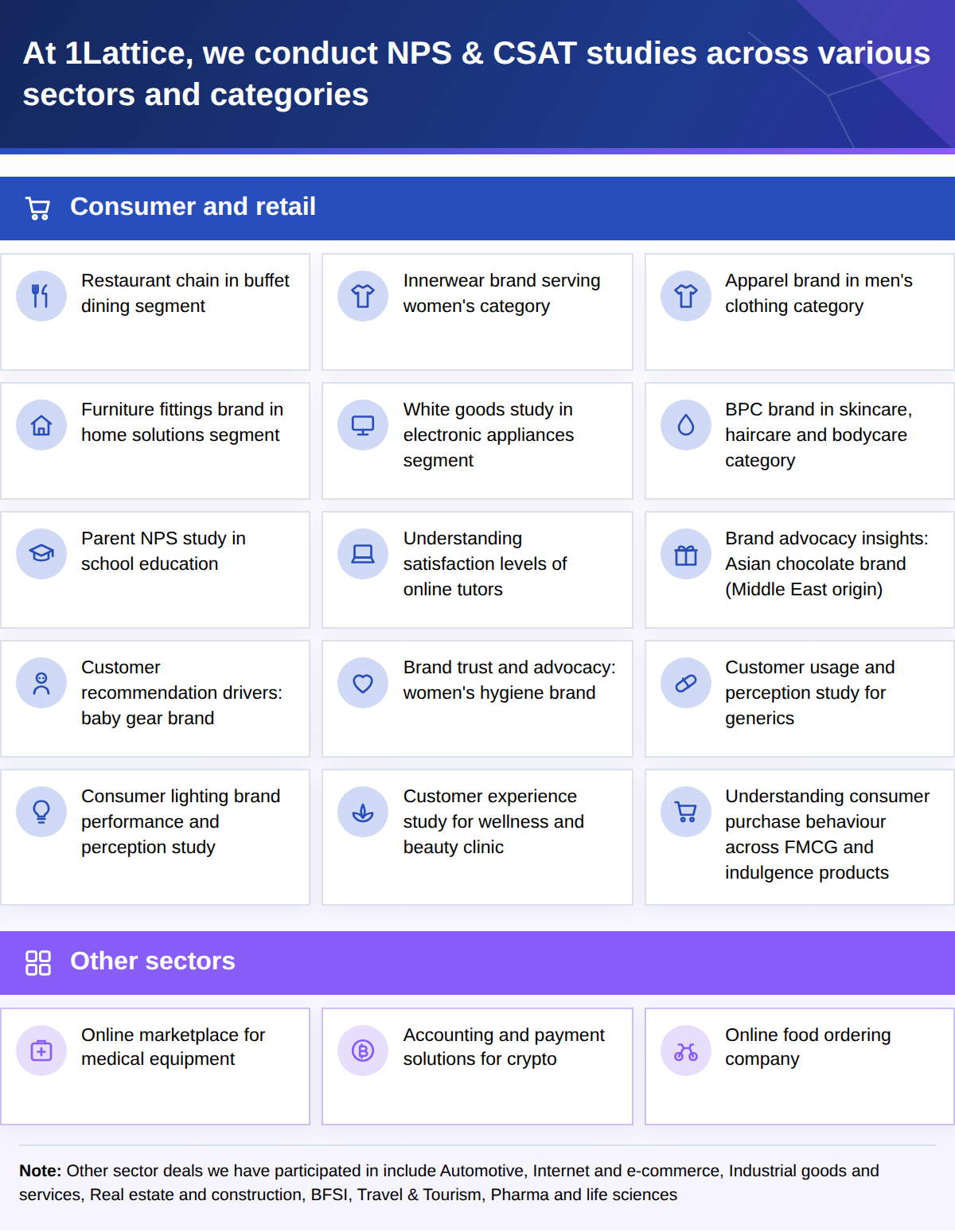This screenshot has height=1232, width=955.
Task: Click the Accounting and payment solutions for crypto text
Action: pos(504,1047)
